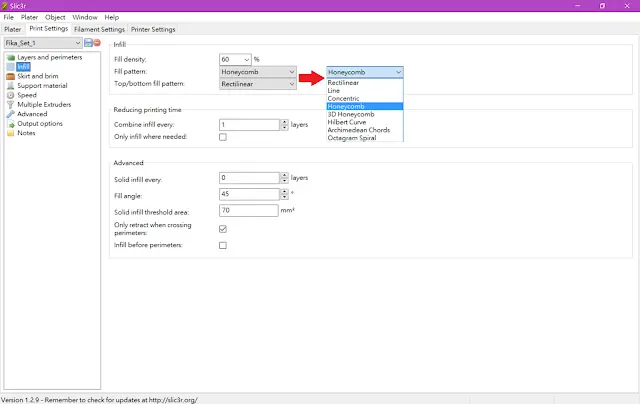Open the Fika_Set_1 preset dropdown
This screenshot has height=404, width=640.
pos(43,43)
